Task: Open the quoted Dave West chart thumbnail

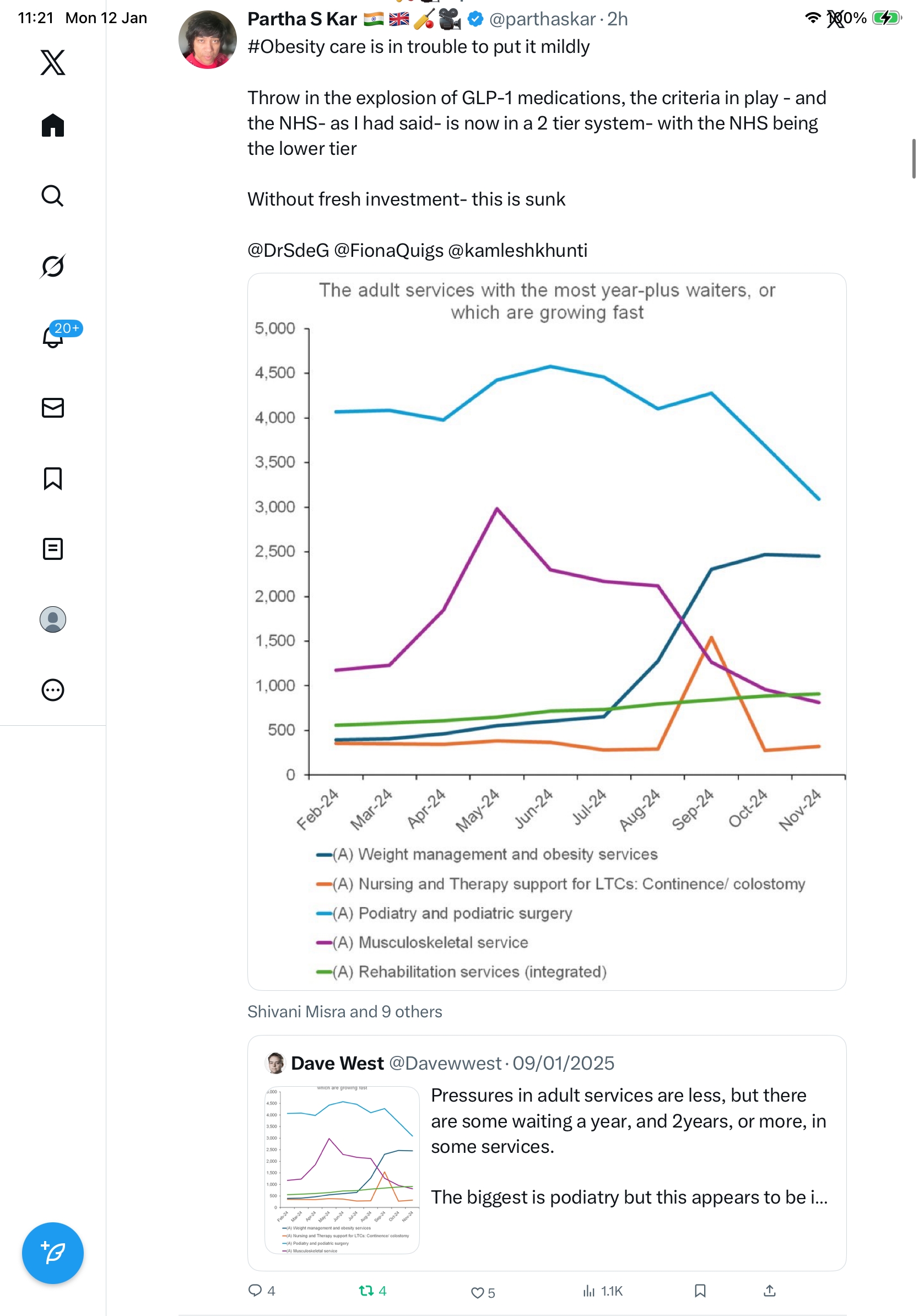Action: click(342, 1169)
